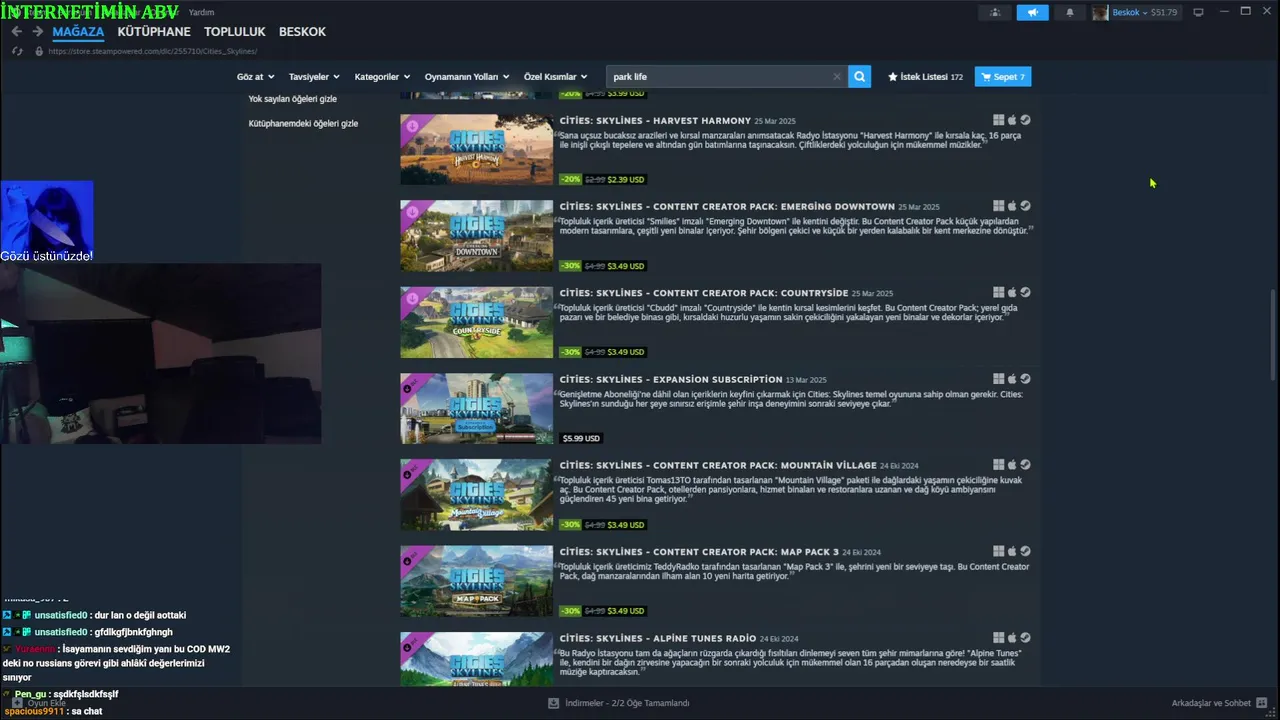Open the BESKOK profile tab
The image size is (1280, 720).
click(302, 32)
